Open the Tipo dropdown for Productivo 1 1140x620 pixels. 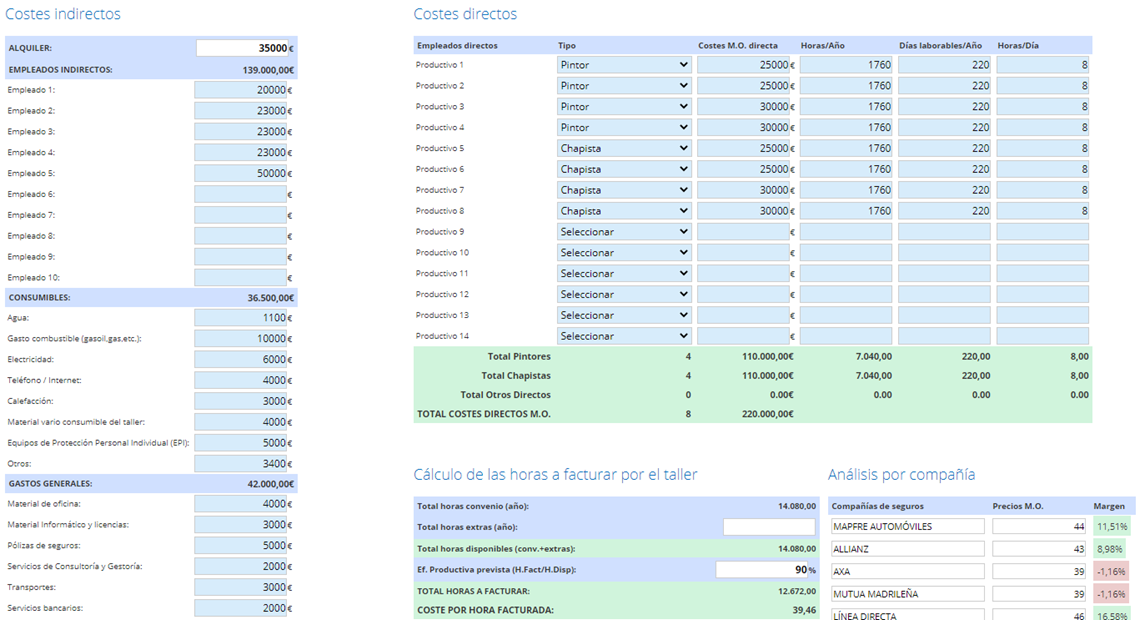[x=624, y=65]
